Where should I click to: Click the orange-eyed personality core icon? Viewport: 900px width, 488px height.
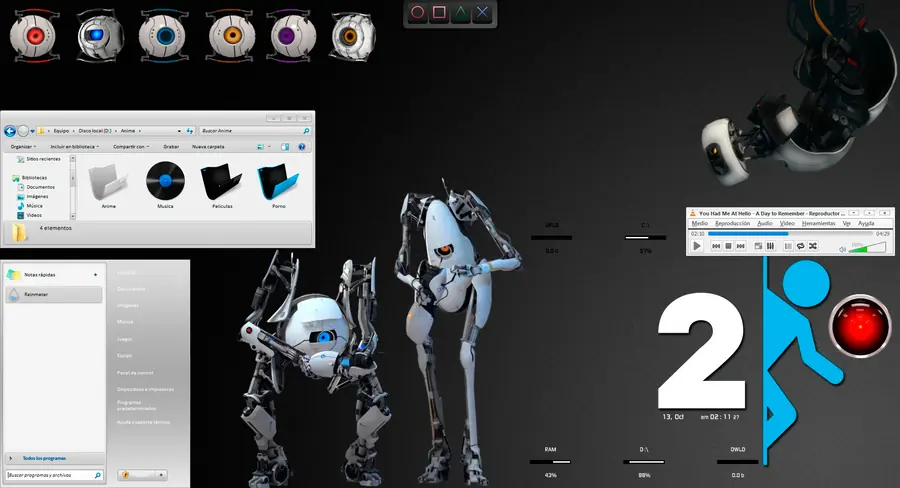[231, 36]
